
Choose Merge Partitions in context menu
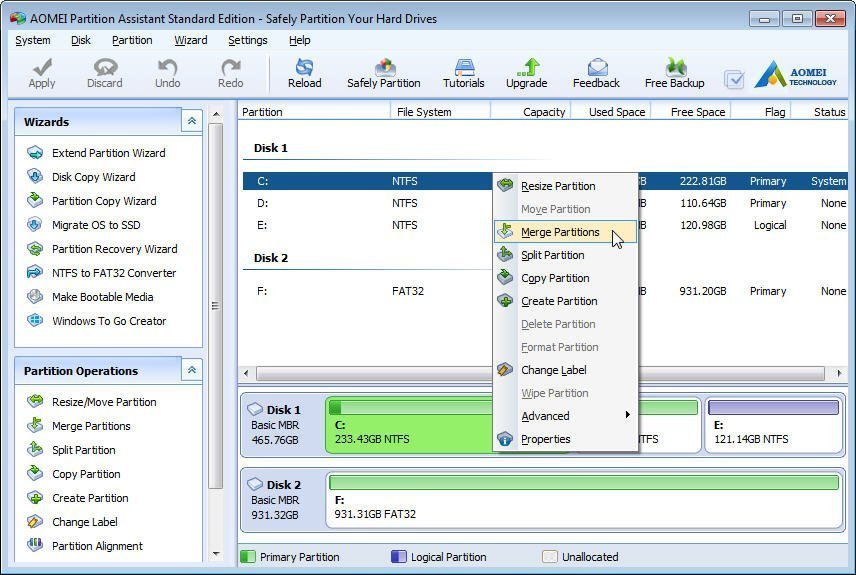pos(565,232)
